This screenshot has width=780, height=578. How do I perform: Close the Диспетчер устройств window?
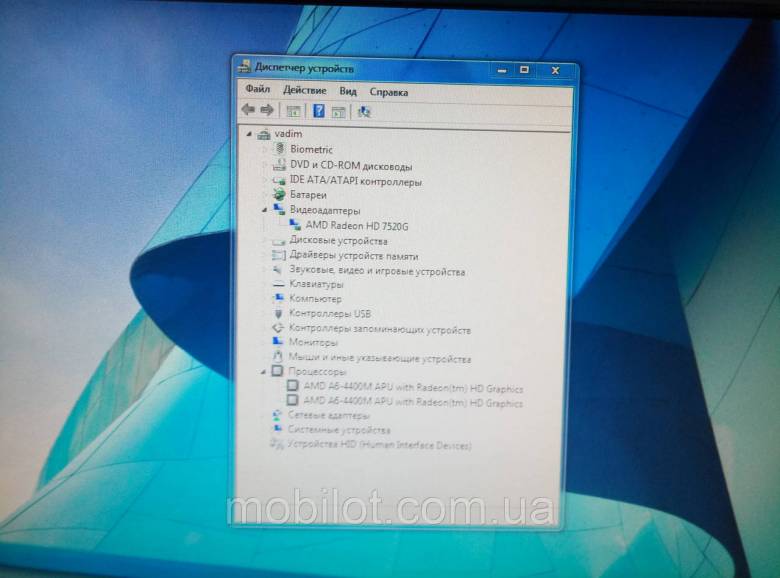tap(555, 71)
